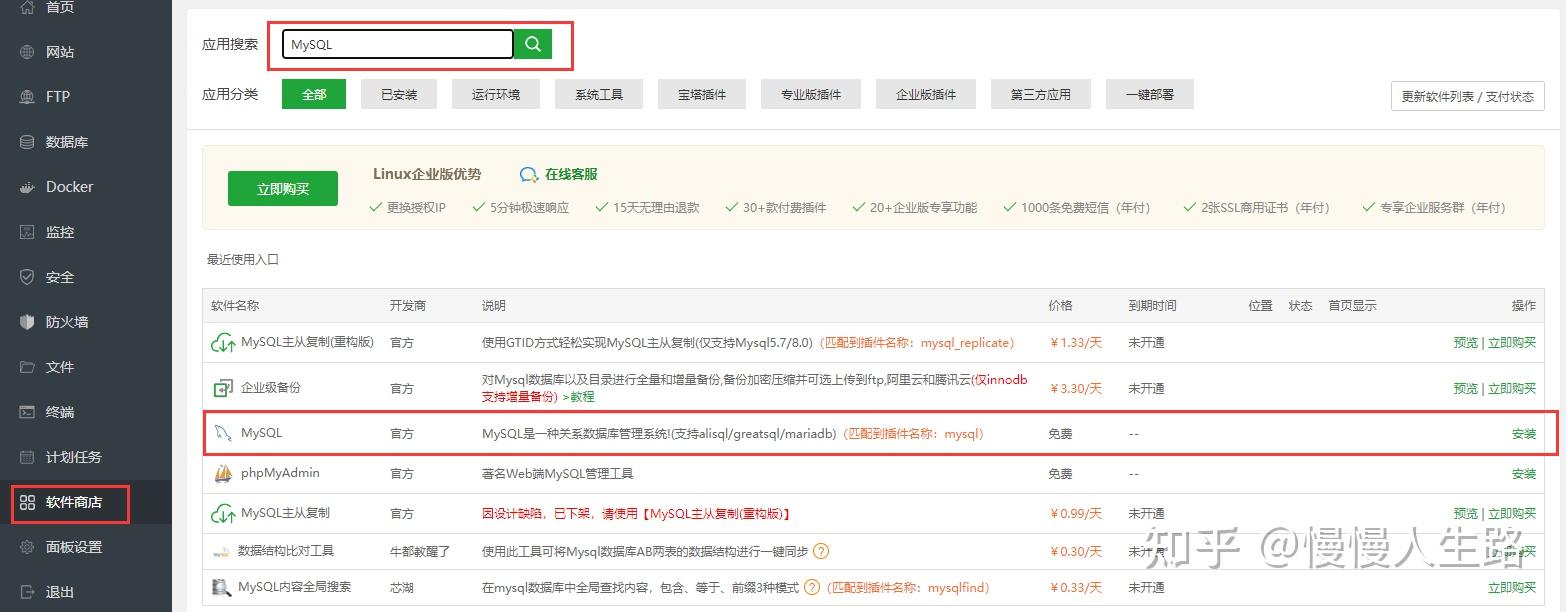The height and width of the screenshot is (612, 1566).
Task: Click the 在线客服 chat bubble icon
Action: pos(529,174)
